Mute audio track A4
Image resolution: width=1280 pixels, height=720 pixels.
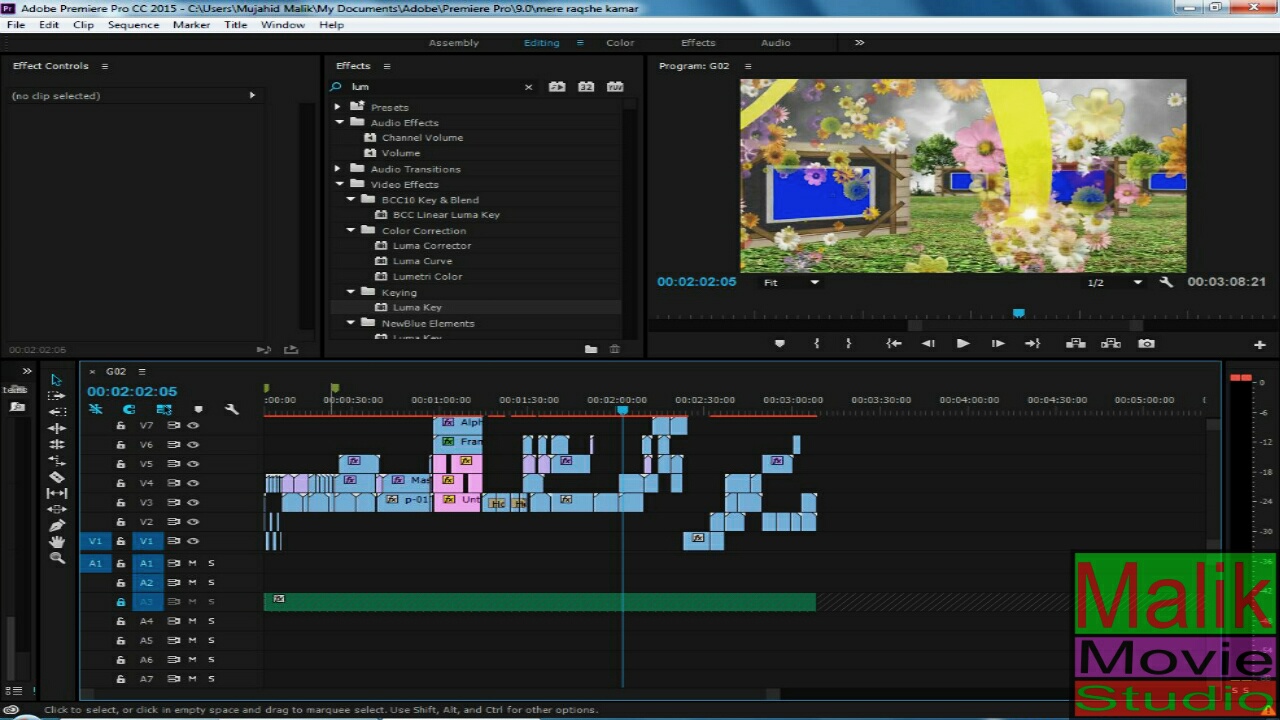192,621
